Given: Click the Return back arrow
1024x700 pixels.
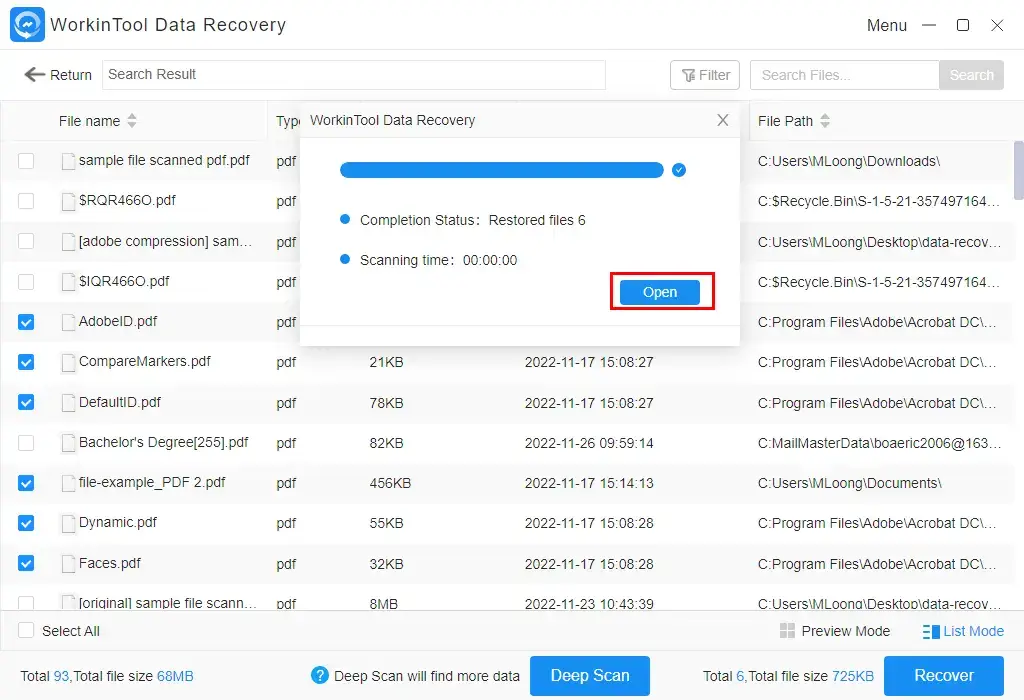Looking at the screenshot, I should coord(36,75).
